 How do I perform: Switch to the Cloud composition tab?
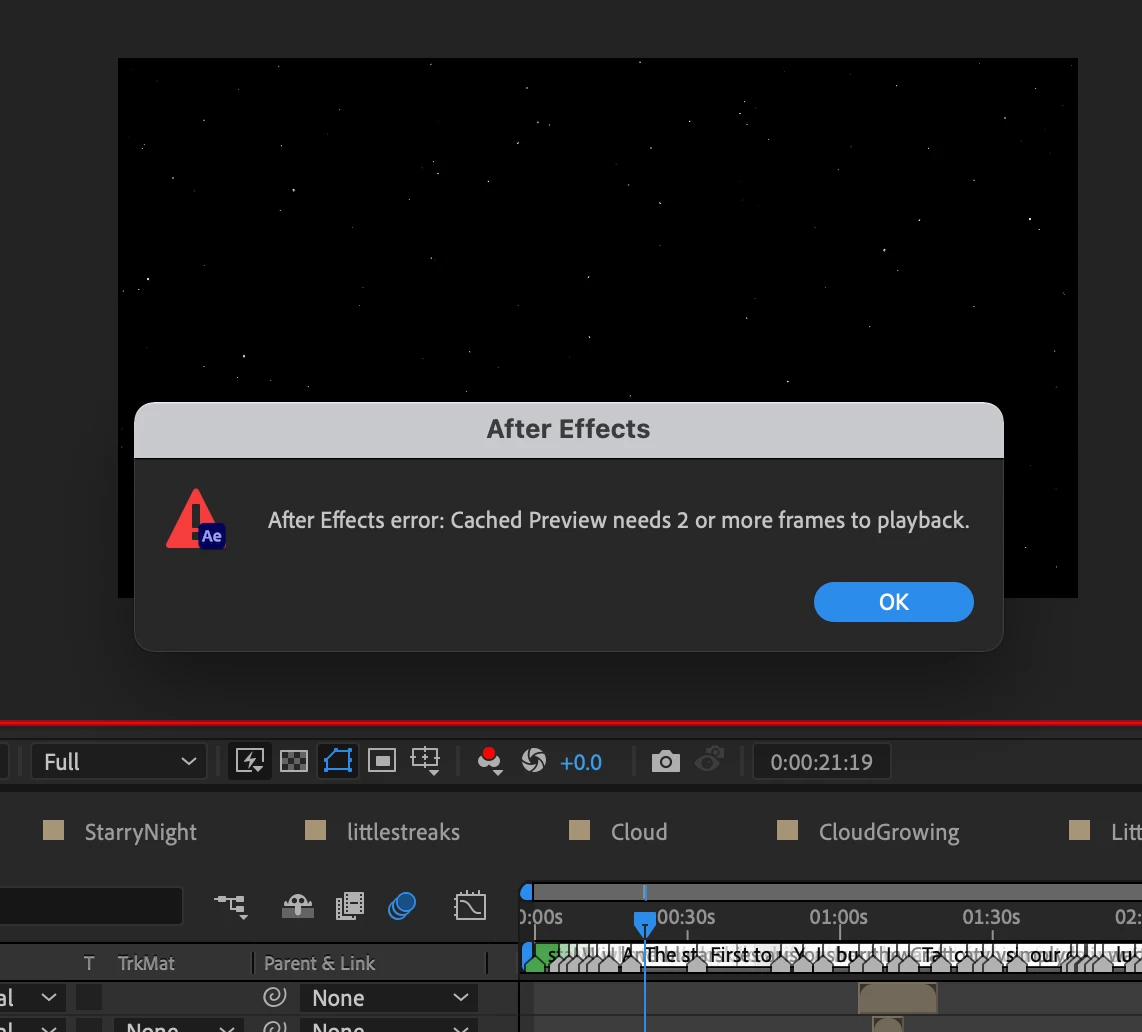coord(639,832)
